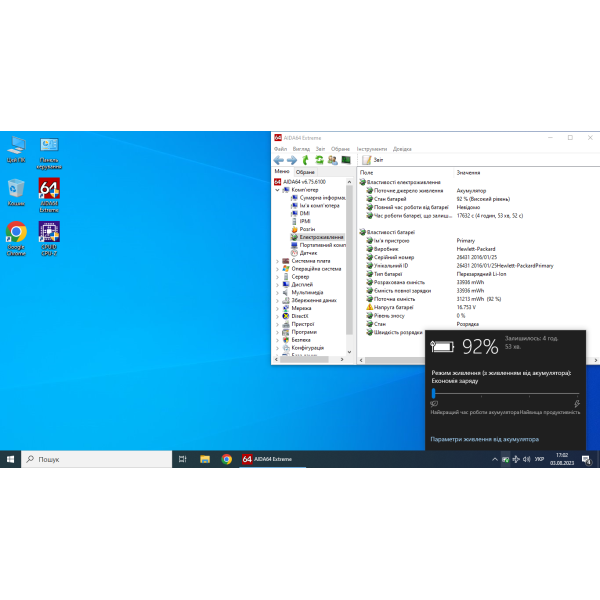Collapse the Комп'ютер tree node

277,190
